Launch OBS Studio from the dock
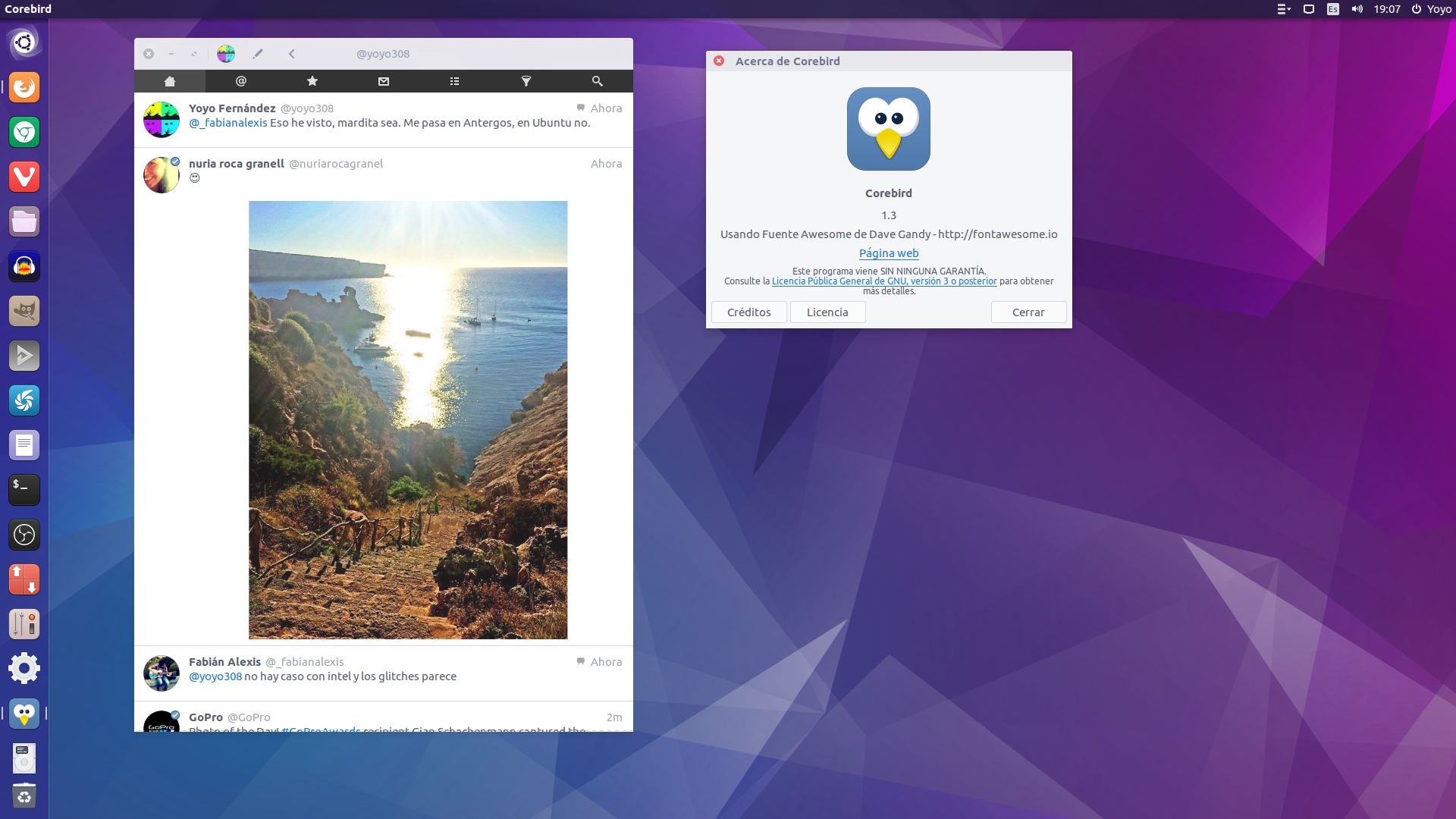 [x=24, y=535]
